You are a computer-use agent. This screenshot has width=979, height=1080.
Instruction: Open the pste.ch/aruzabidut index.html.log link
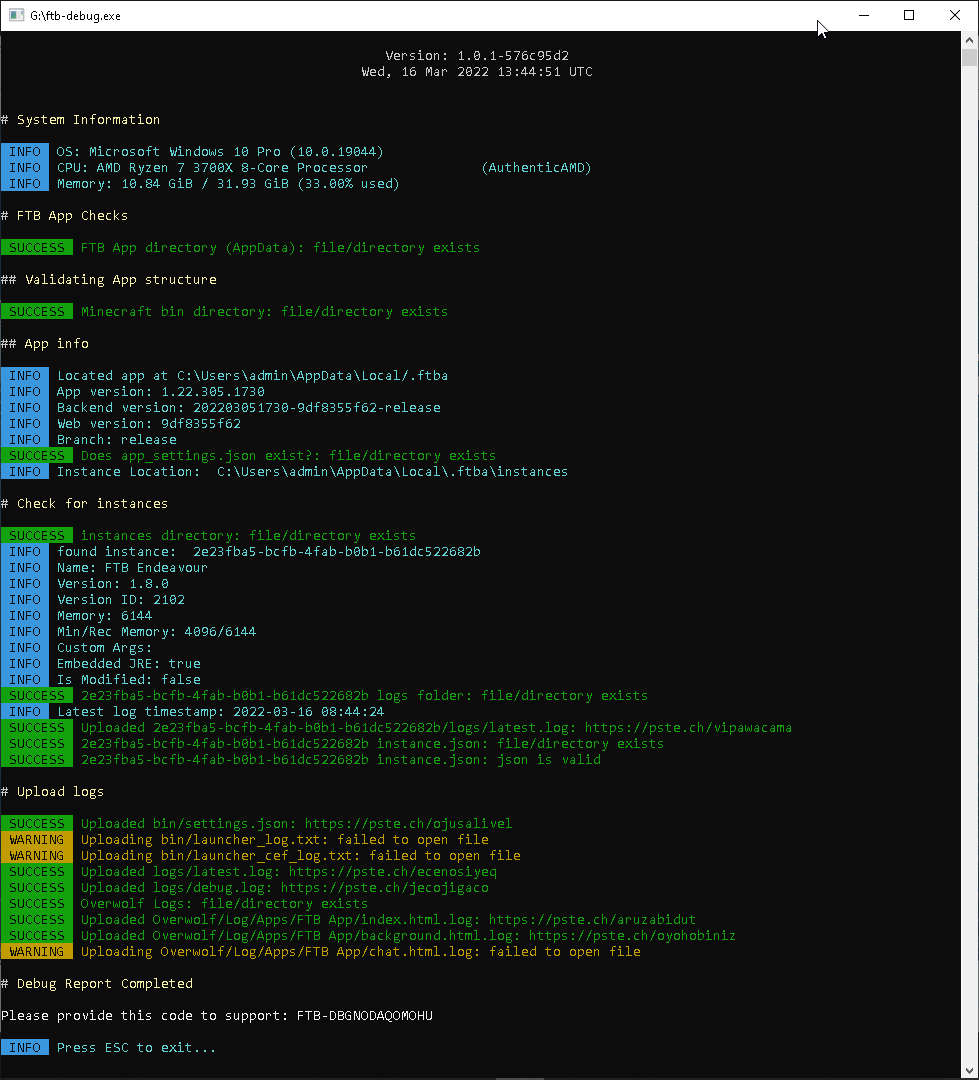coord(592,920)
